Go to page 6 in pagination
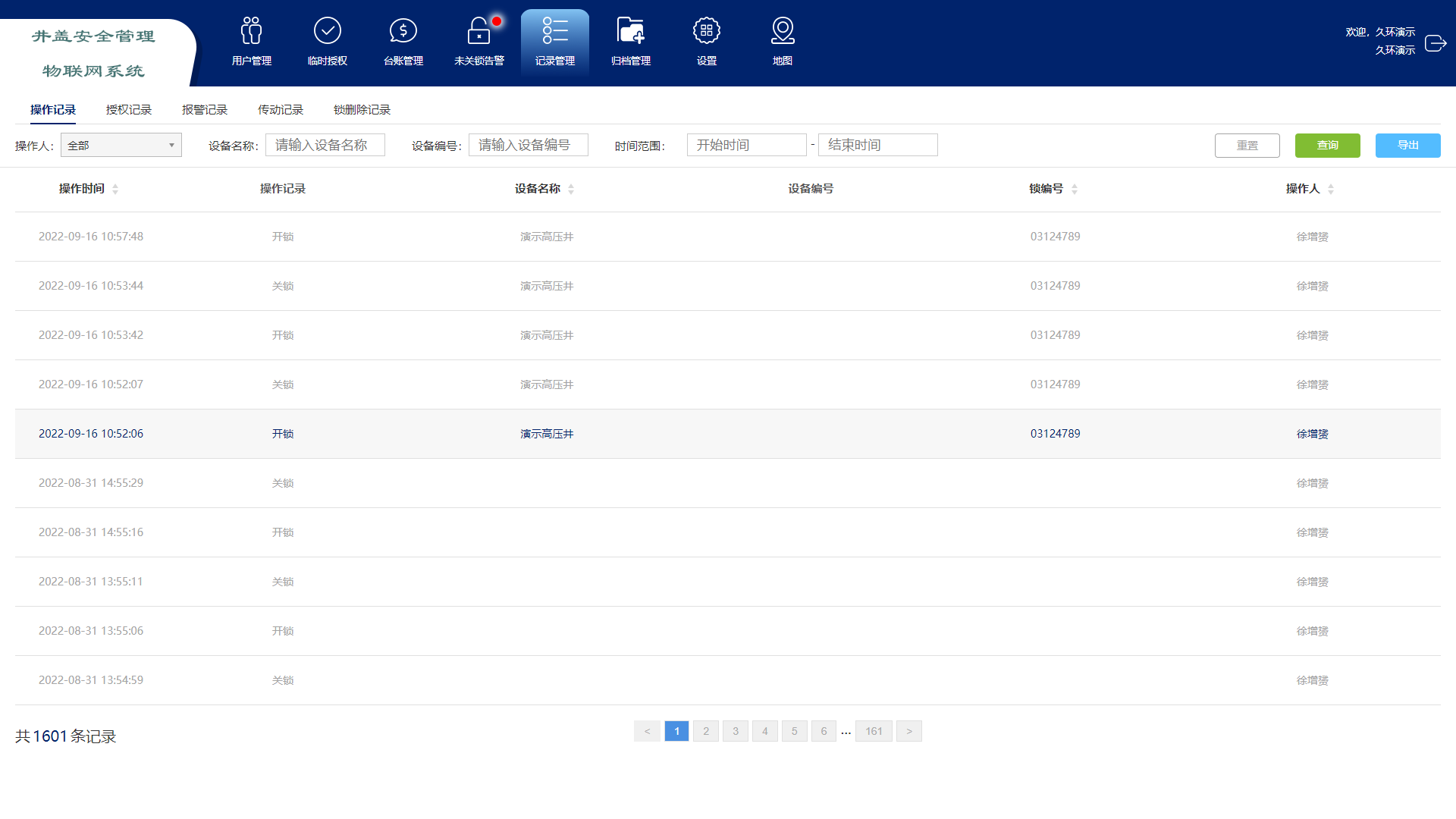This screenshot has width=1456, height=819. click(824, 731)
